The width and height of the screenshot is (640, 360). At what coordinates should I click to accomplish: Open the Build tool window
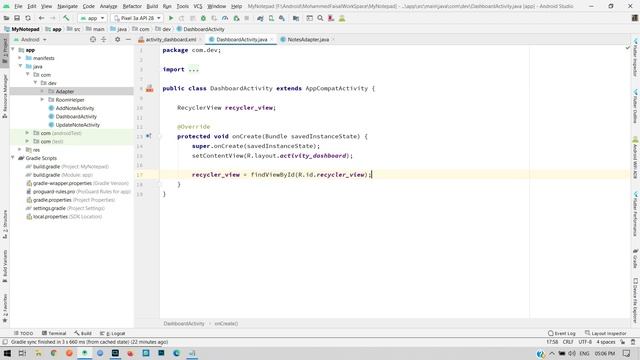tap(83, 333)
